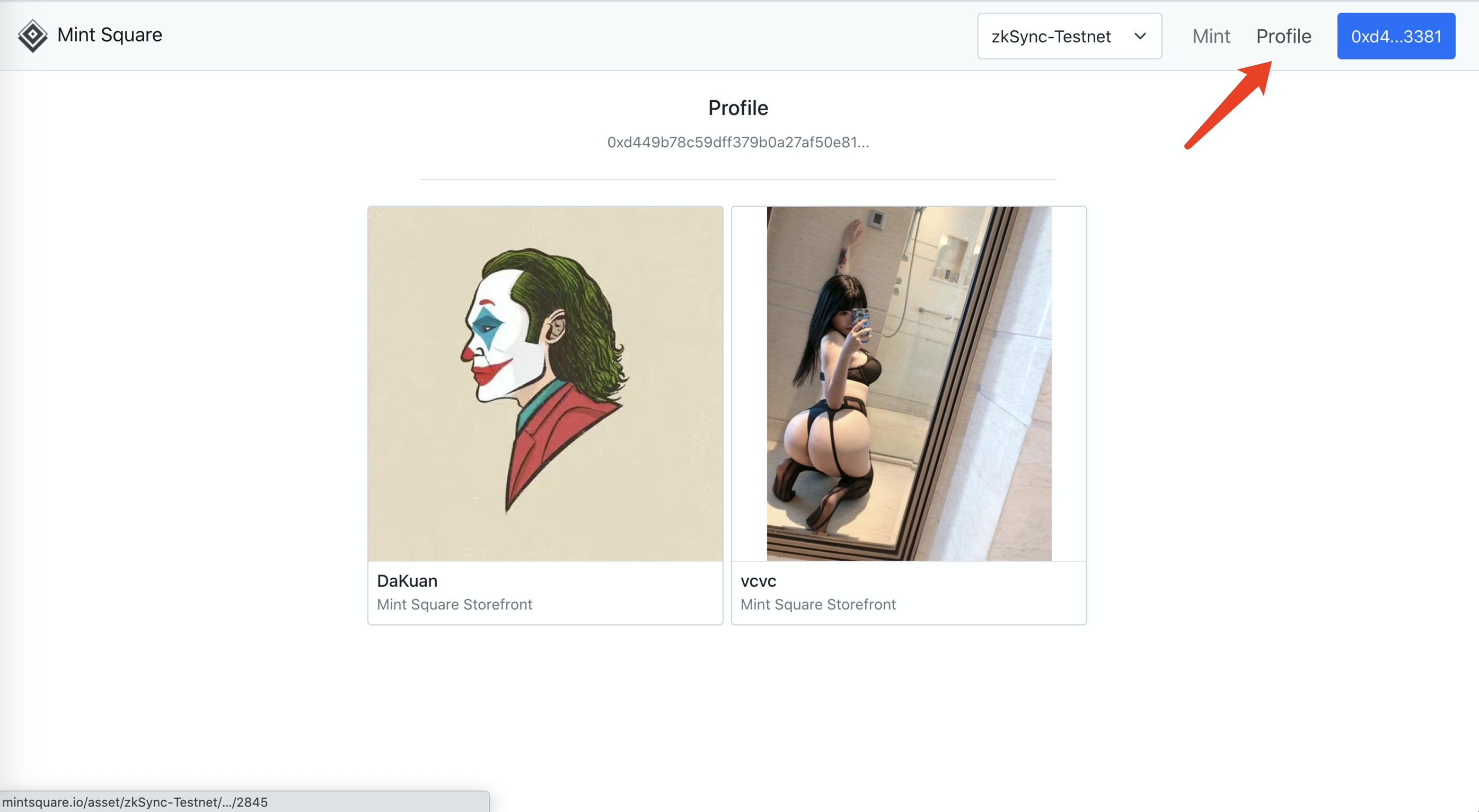Click the DaKuan NFT title

click(407, 580)
